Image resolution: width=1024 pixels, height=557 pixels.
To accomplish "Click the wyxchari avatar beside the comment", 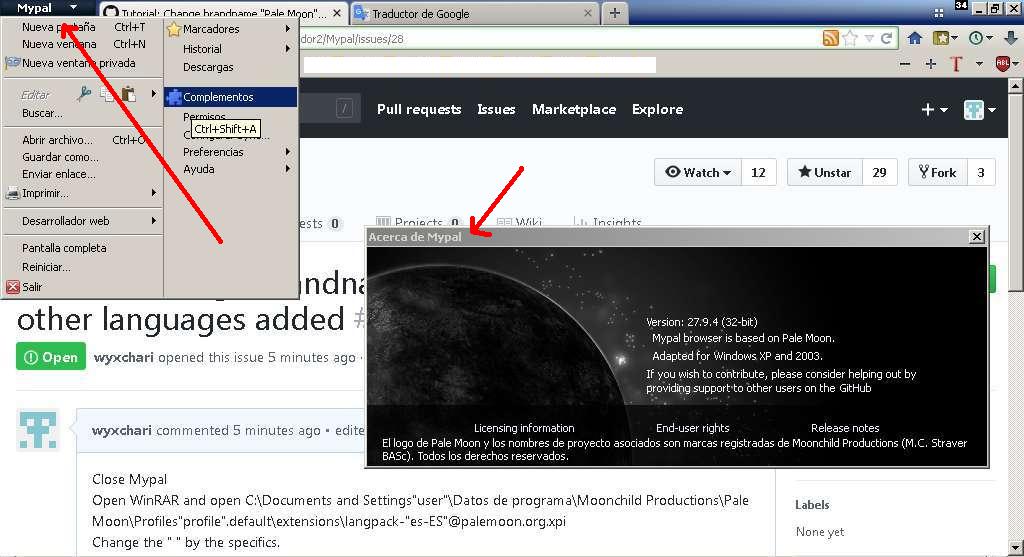I will pyautogui.click(x=38, y=430).
